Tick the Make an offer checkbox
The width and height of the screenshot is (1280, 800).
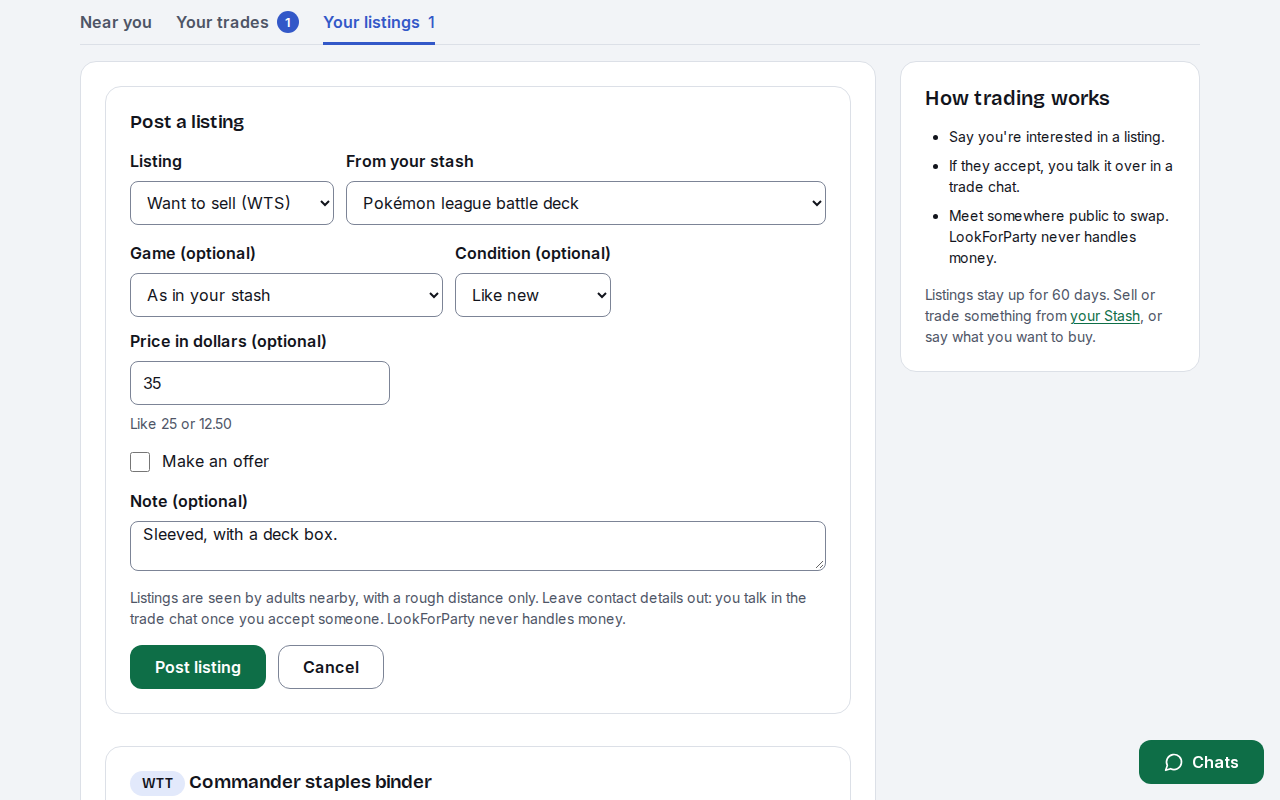(x=140, y=462)
